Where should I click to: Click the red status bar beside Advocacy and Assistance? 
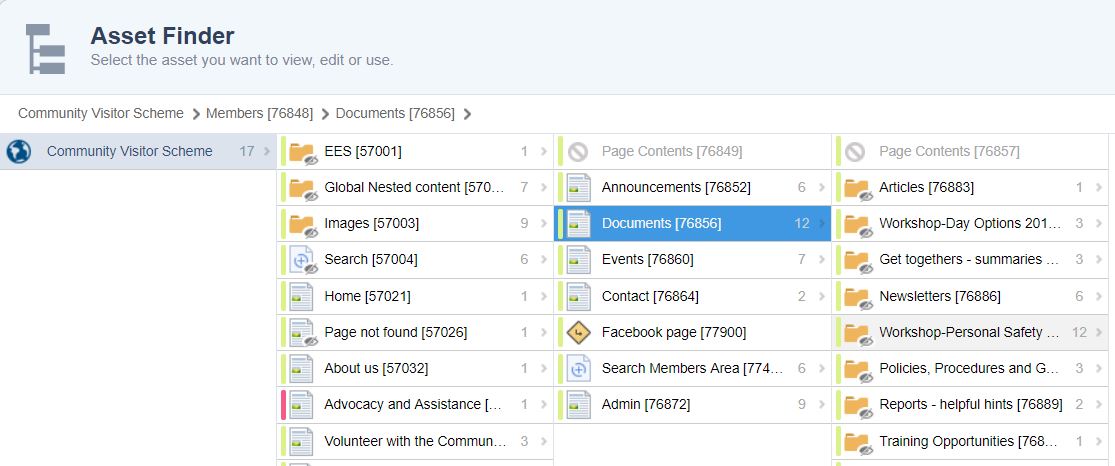coord(284,405)
